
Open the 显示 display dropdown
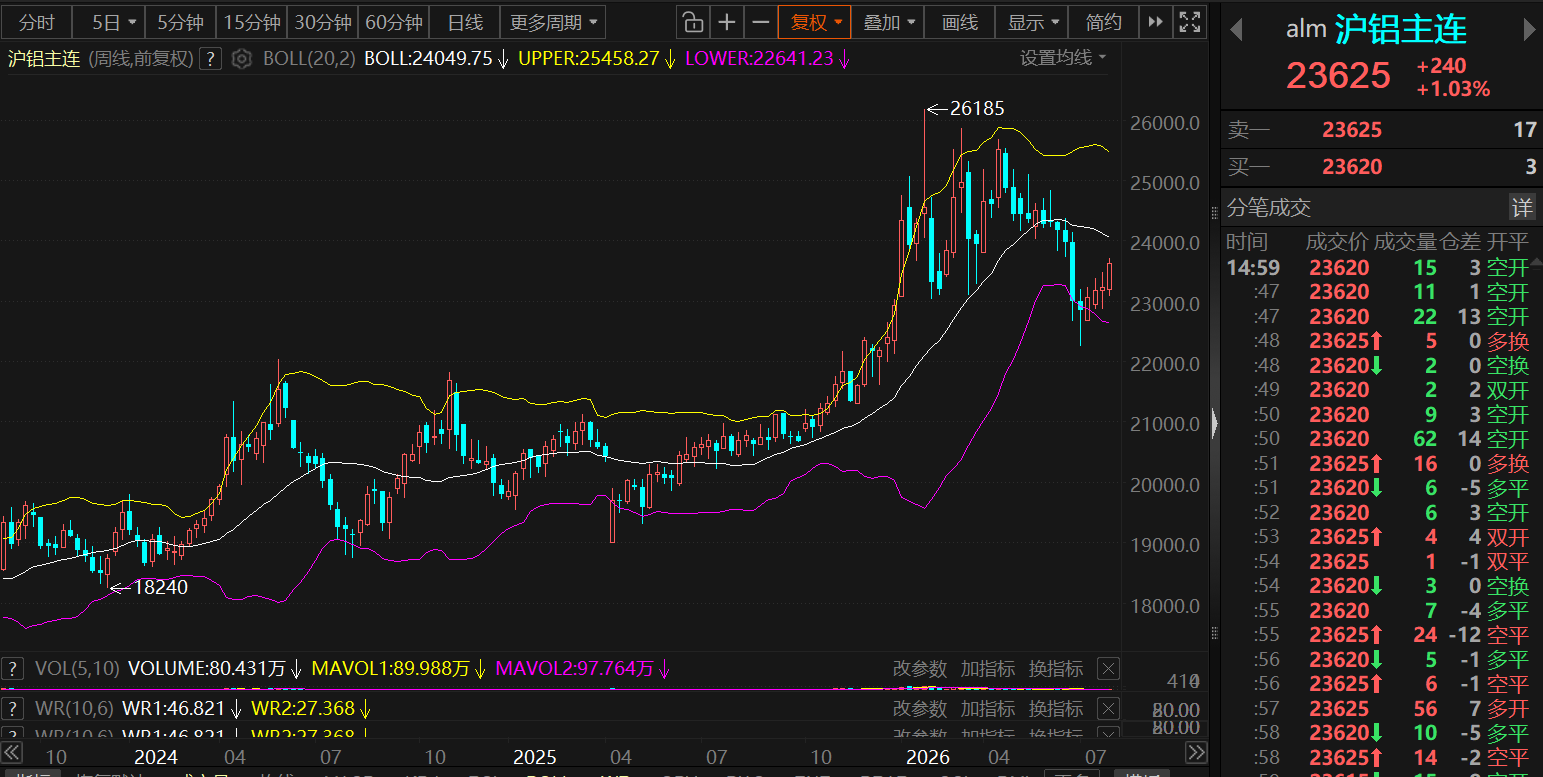pyautogui.click(x=1032, y=22)
